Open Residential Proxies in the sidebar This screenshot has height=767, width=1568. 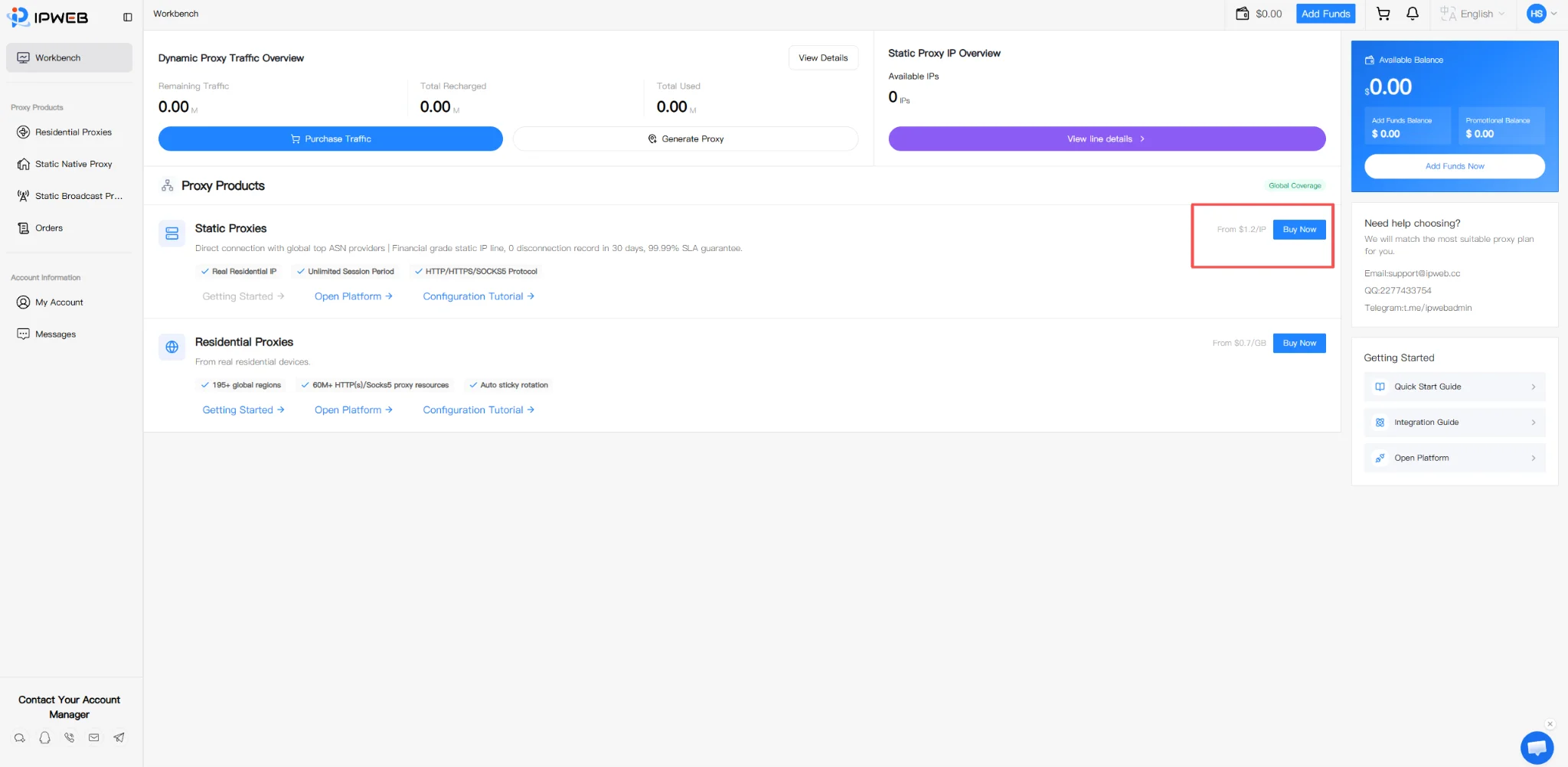pos(69,132)
